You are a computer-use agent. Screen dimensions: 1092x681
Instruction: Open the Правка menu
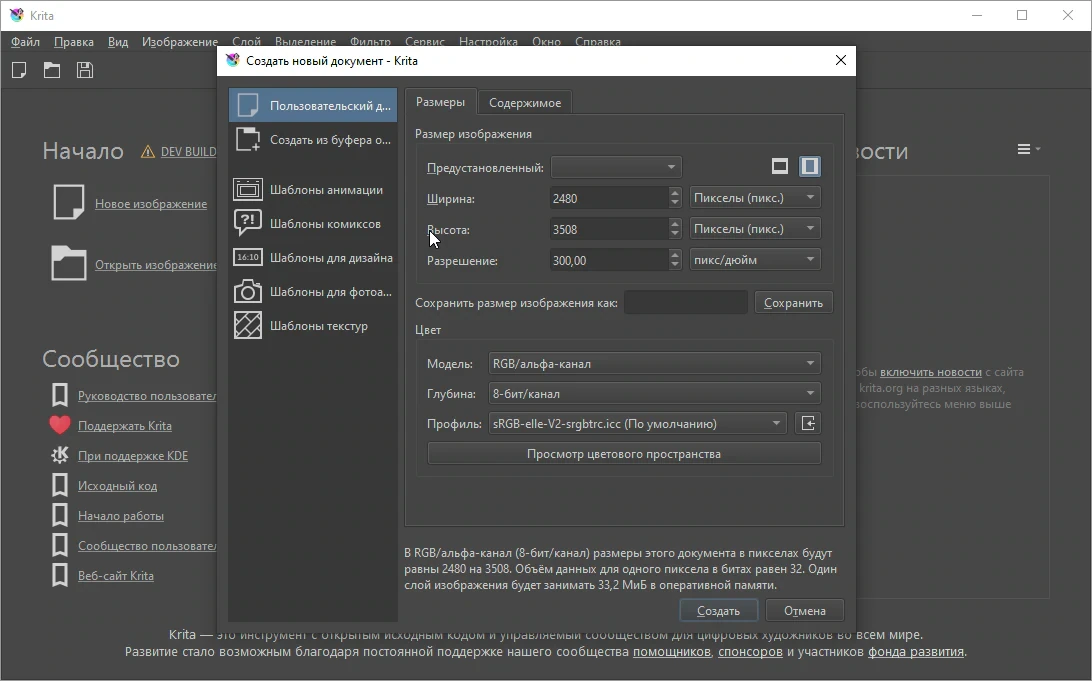click(x=74, y=42)
